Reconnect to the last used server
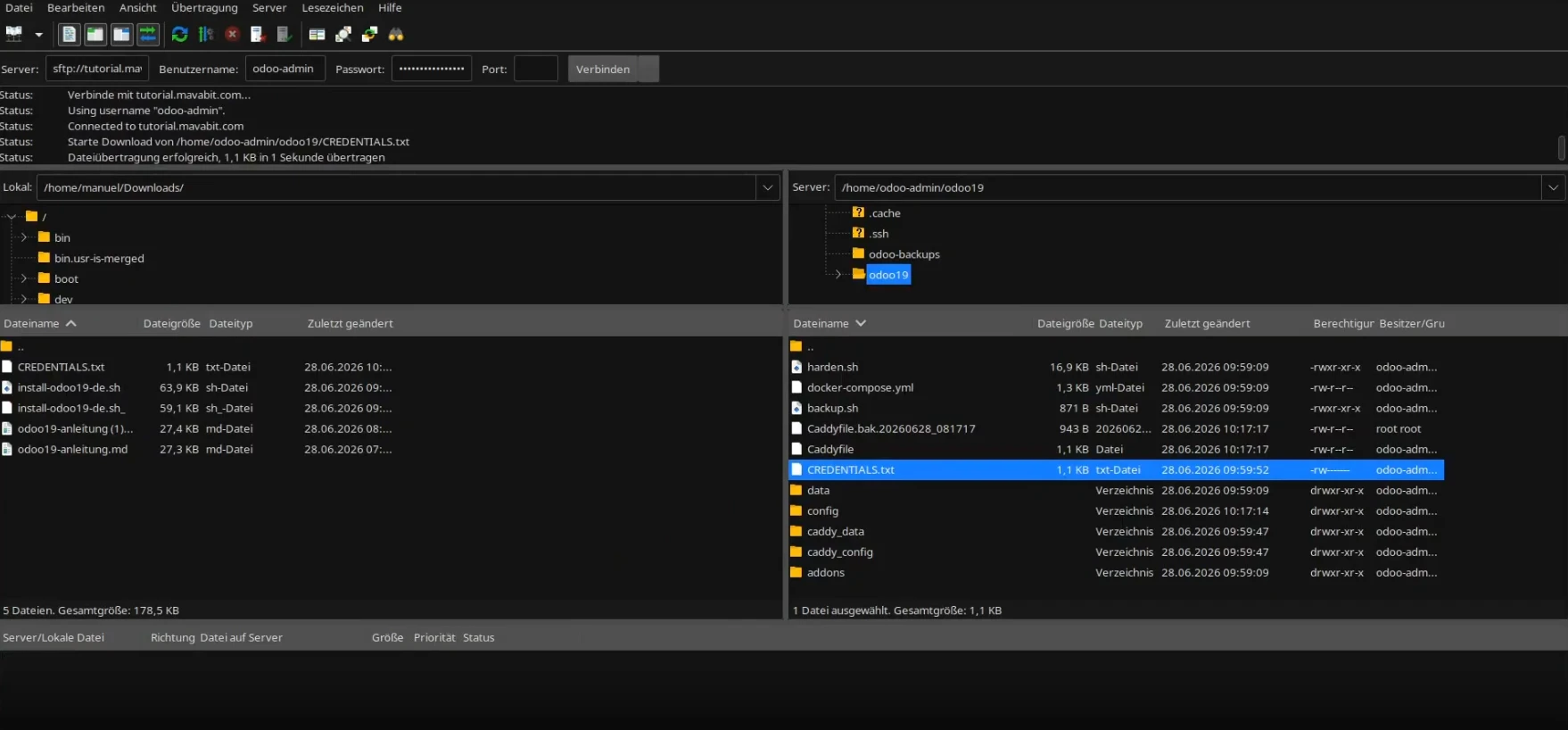Screen dimensions: 1568x730 click(x=284, y=34)
